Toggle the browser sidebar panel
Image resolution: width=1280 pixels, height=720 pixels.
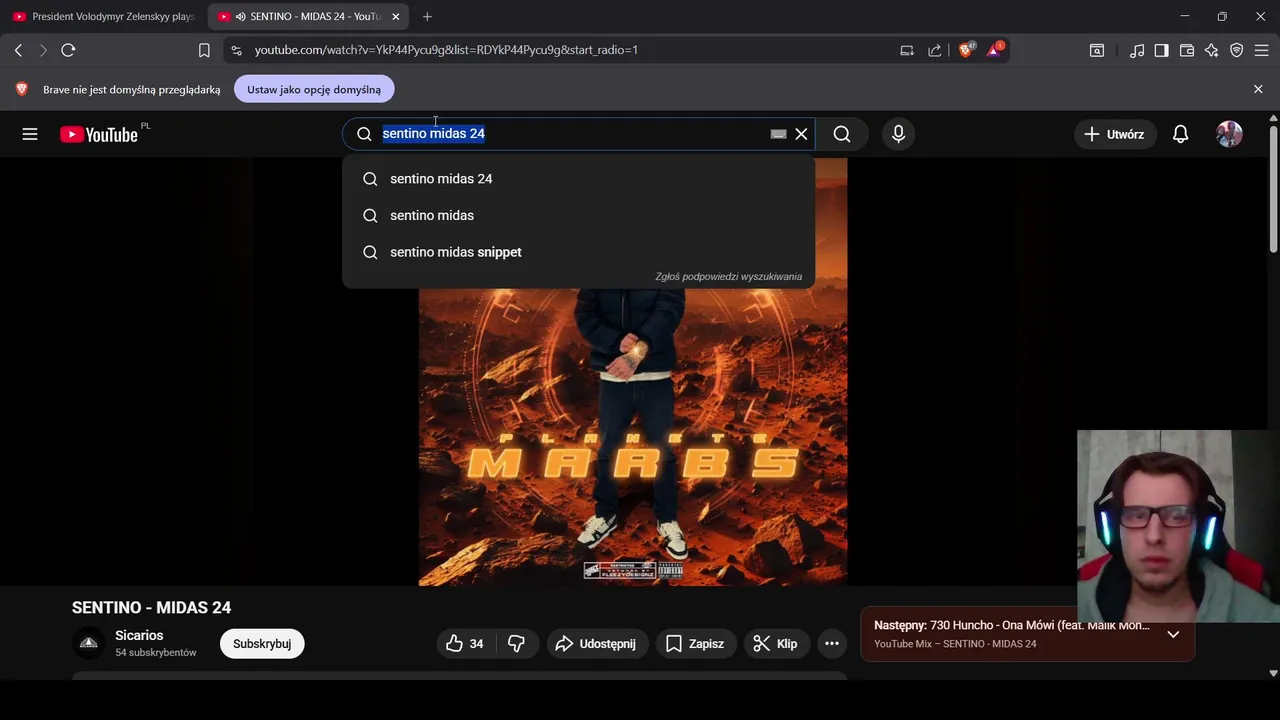pos(1161,50)
